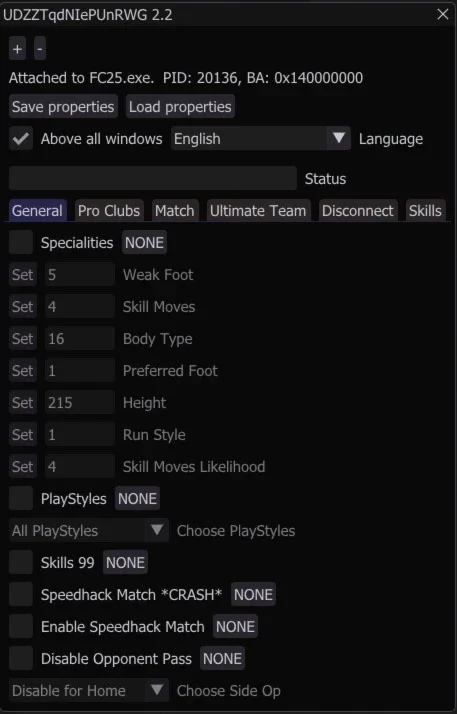Toggle the Above all windows checkbox

point(21,138)
